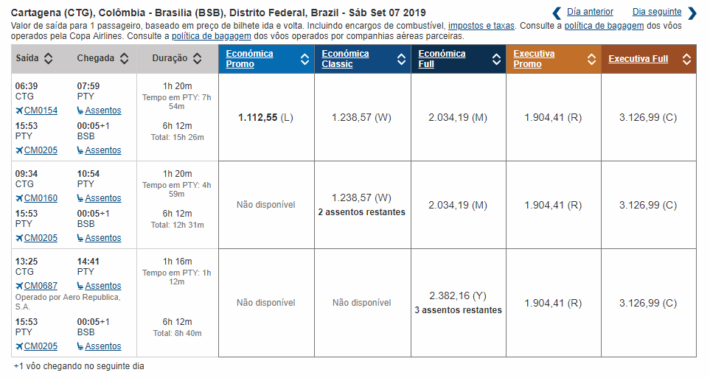
Task: Click the Chegada column header label
Action: point(96,58)
